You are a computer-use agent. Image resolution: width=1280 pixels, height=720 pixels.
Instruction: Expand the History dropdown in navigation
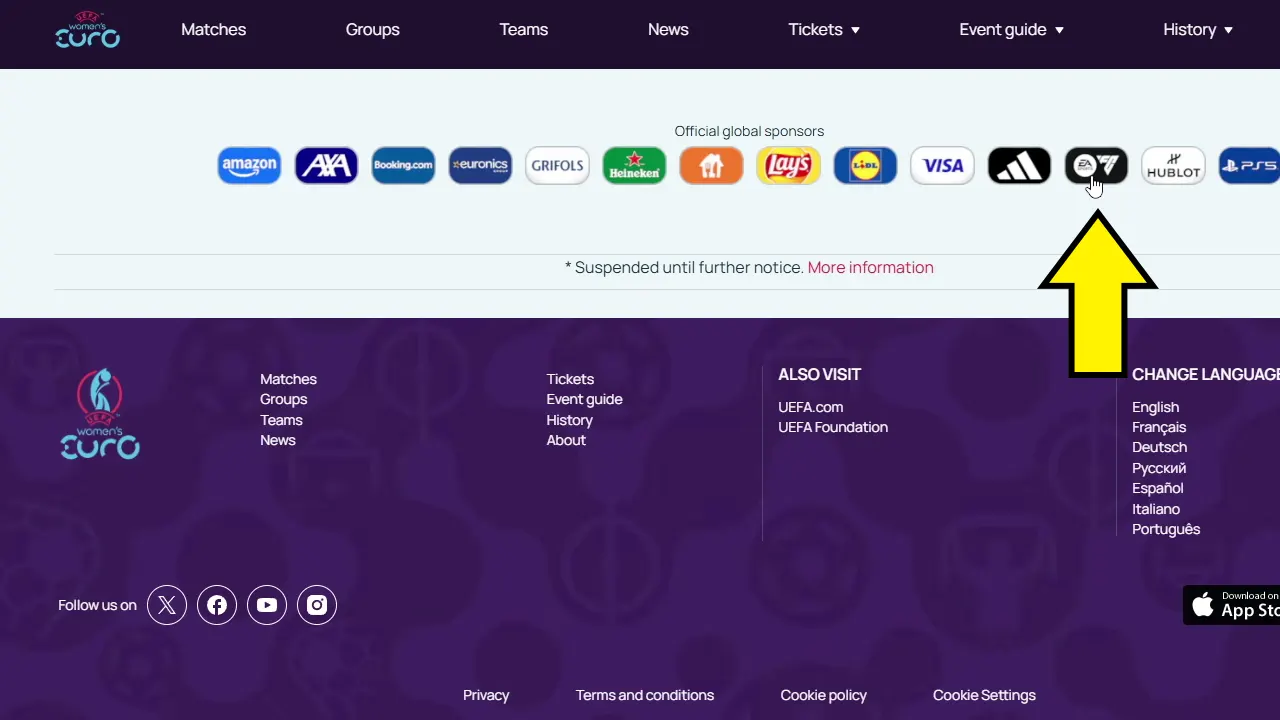click(1198, 30)
